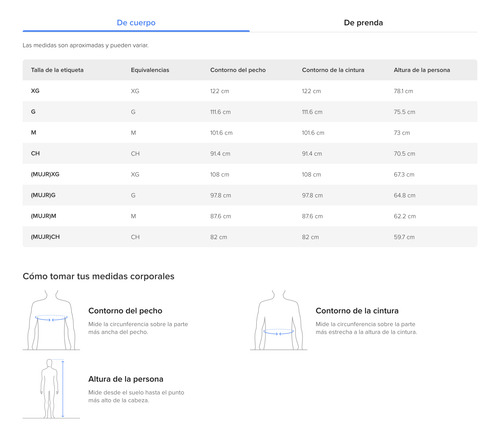Select the (MUJR)CH size row label
The width and height of the screenshot is (500, 438).
pos(45,237)
